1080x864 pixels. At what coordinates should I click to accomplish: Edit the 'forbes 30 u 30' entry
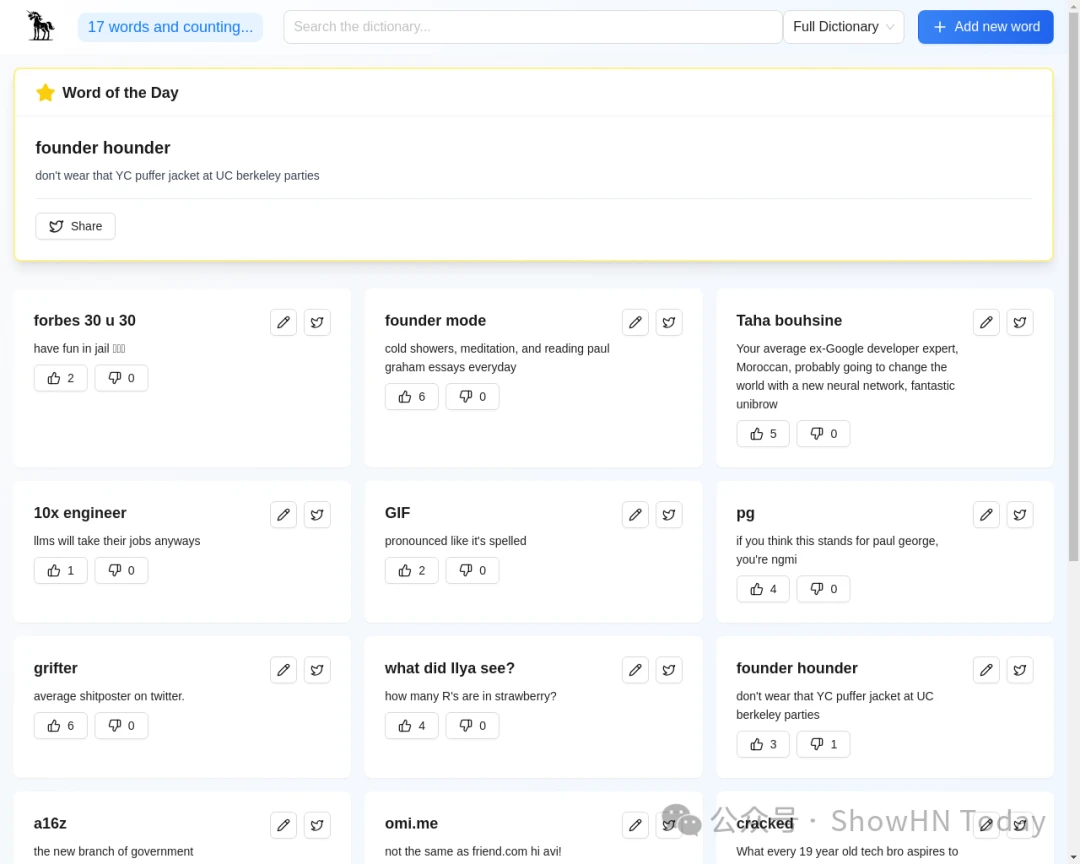284,322
